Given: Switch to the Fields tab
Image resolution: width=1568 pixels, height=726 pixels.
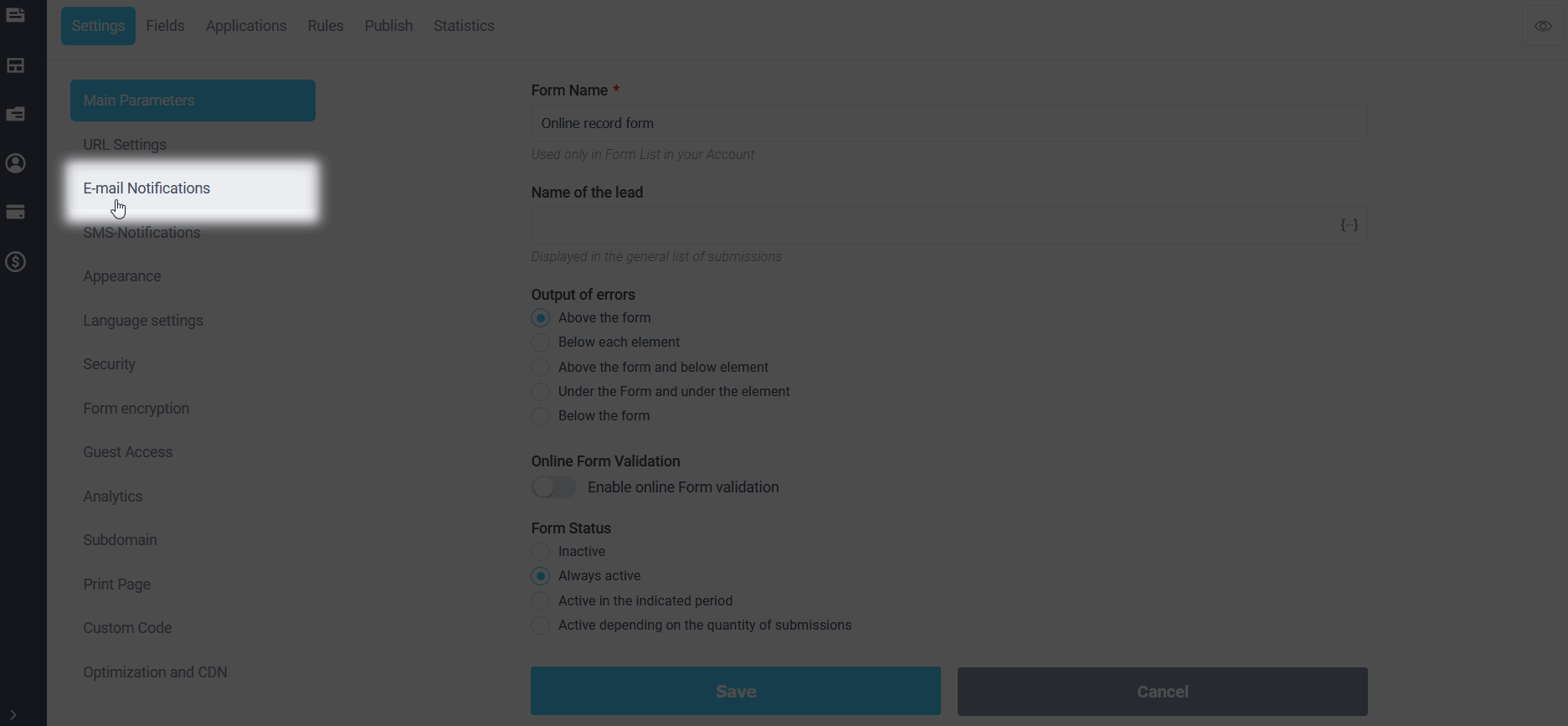Looking at the screenshot, I should coord(165,26).
